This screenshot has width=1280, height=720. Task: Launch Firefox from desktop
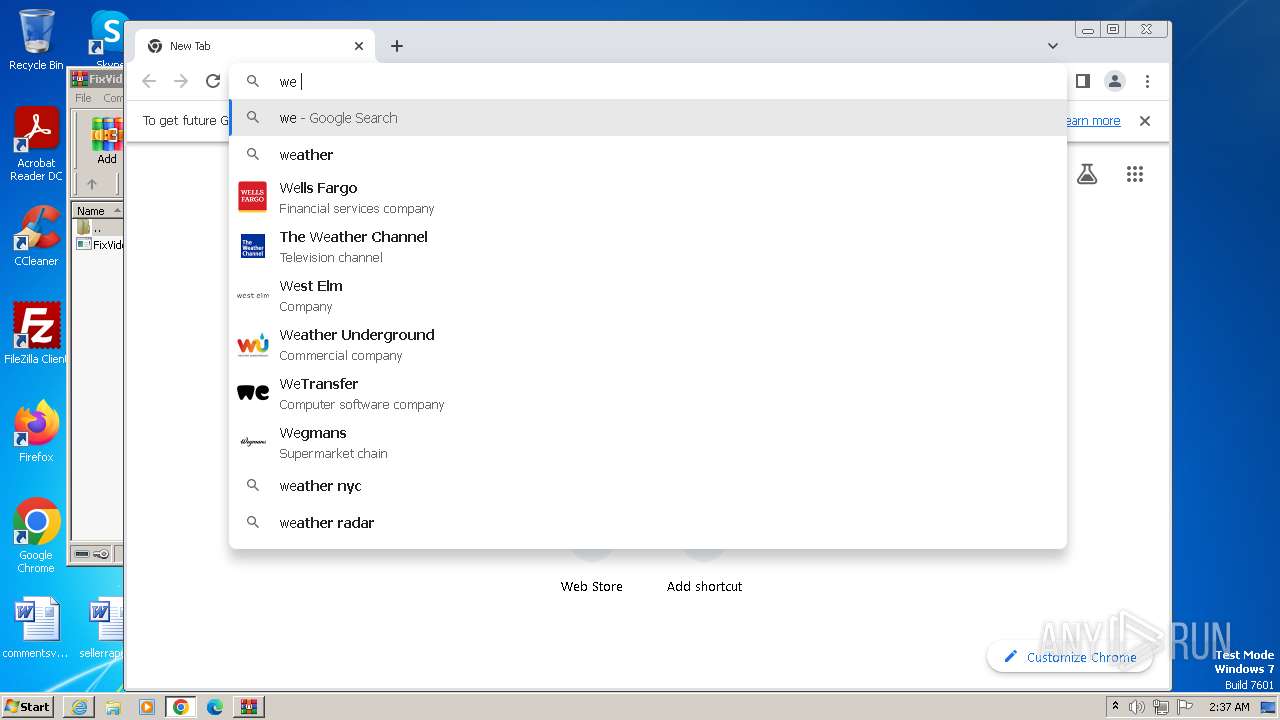click(36, 431)
